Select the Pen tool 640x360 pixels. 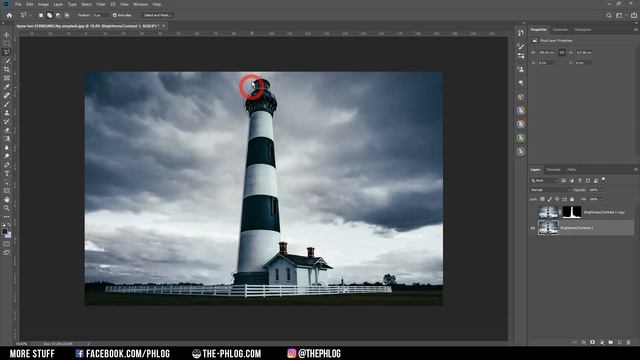[x=7, y=165]
